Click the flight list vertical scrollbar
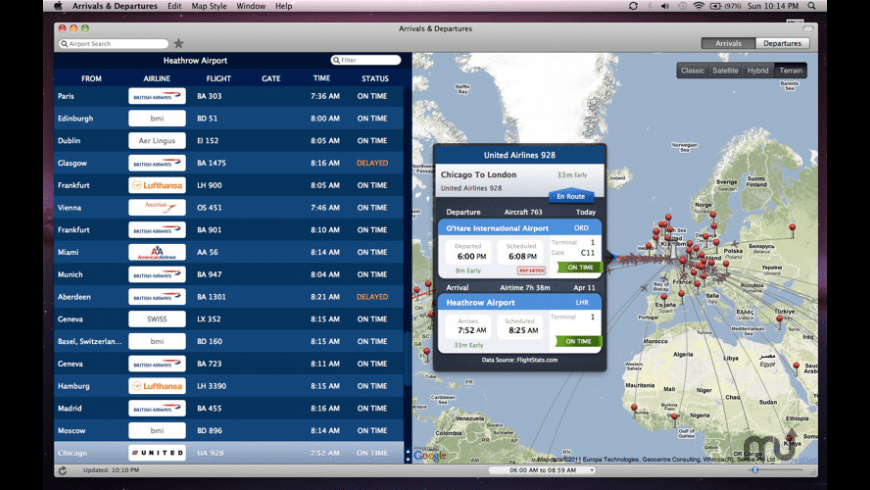The width and height of the screenshot is (870, 490). [x=408, y=358]
